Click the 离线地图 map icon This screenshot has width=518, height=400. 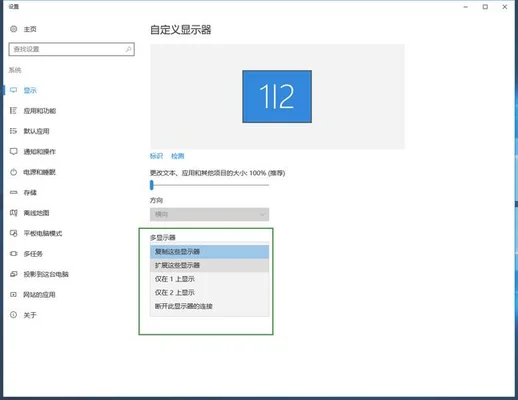(14, 213)
